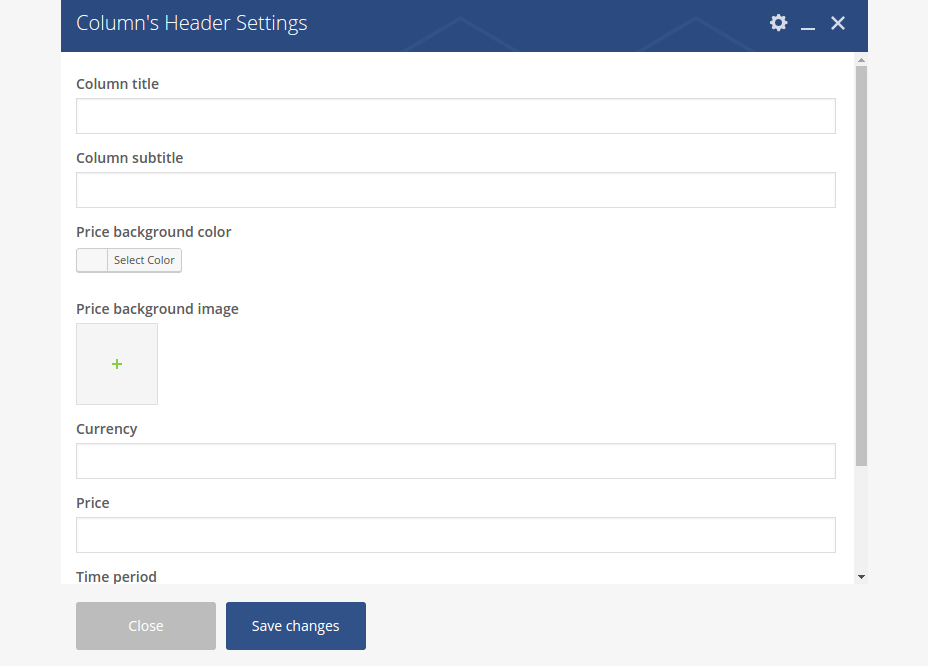This screenshot has width=928, height=666.
Task: Focus the Price text field
Action: click(455, 535)
